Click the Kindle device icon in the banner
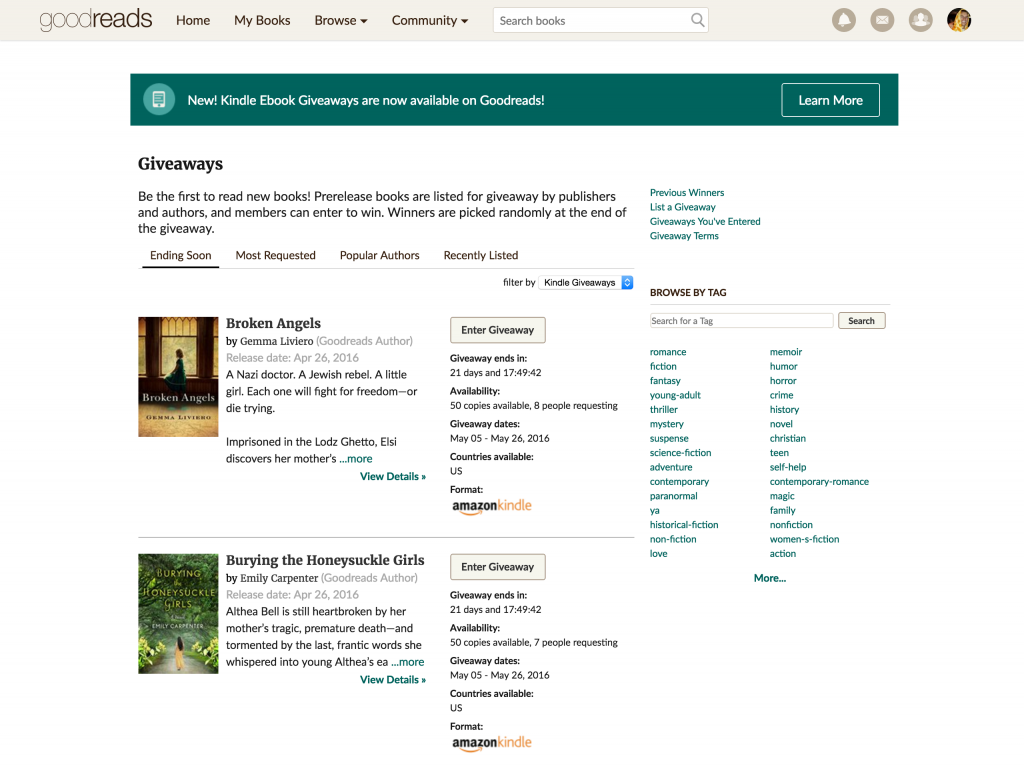This screenshot has width=1024, height=769. [x=159, y=99]
